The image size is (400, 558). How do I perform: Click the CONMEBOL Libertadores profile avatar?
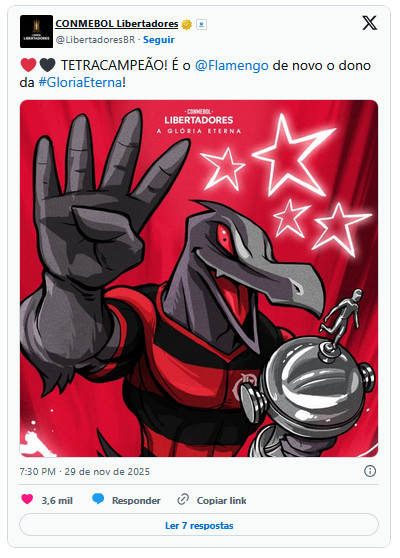point(36,31)
